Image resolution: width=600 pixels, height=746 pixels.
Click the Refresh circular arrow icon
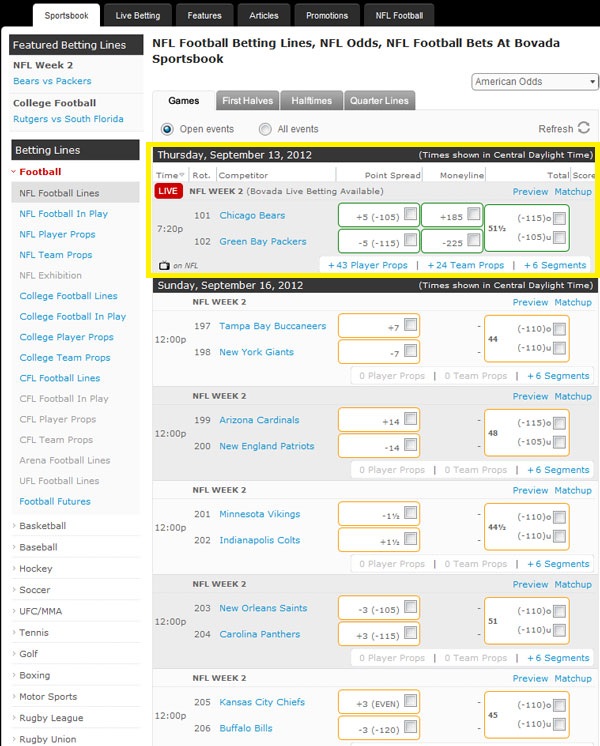pyautogui.click(x=584, y=128)
